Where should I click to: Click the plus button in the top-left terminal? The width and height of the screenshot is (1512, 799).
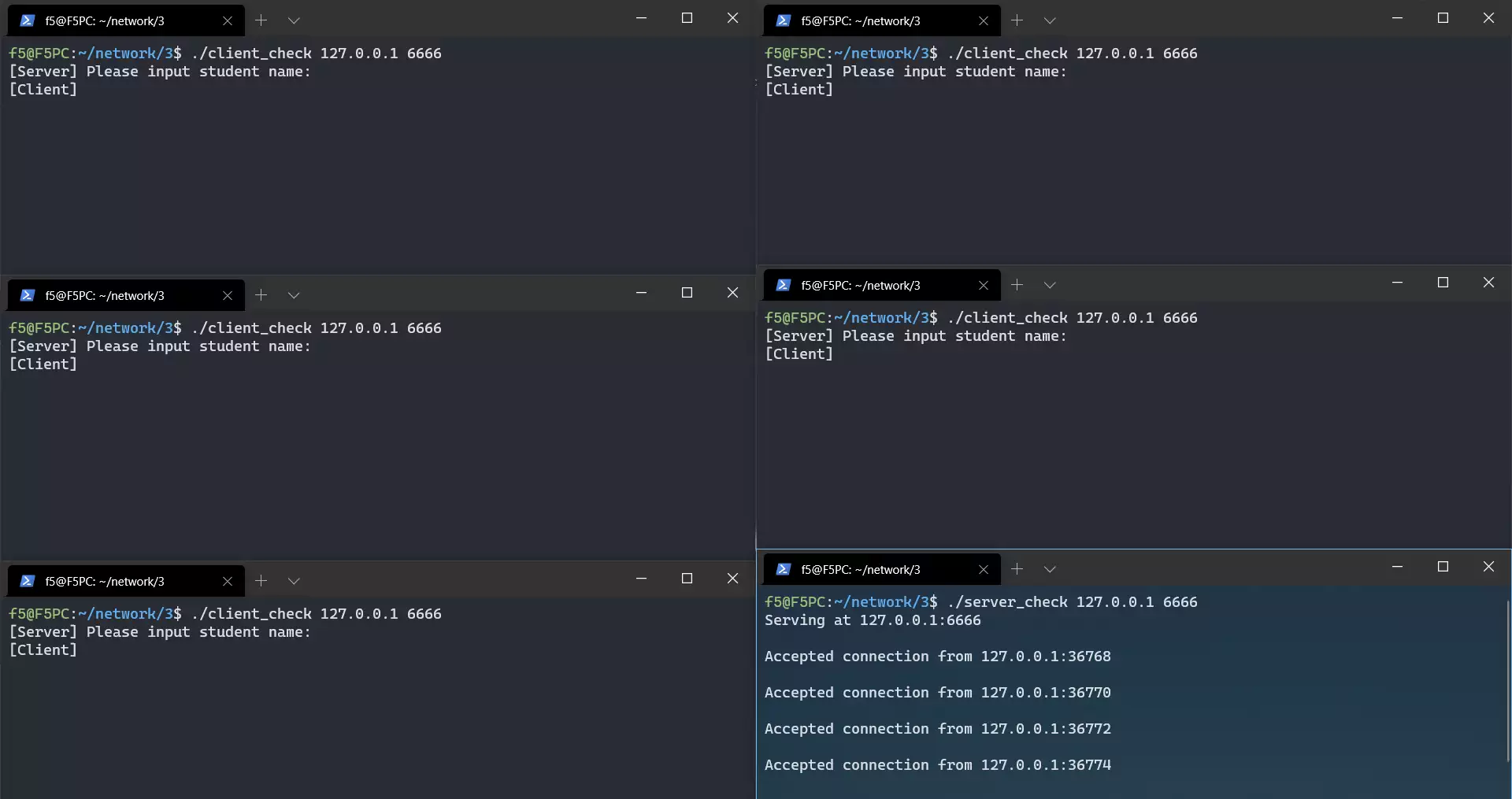[261, 20]
